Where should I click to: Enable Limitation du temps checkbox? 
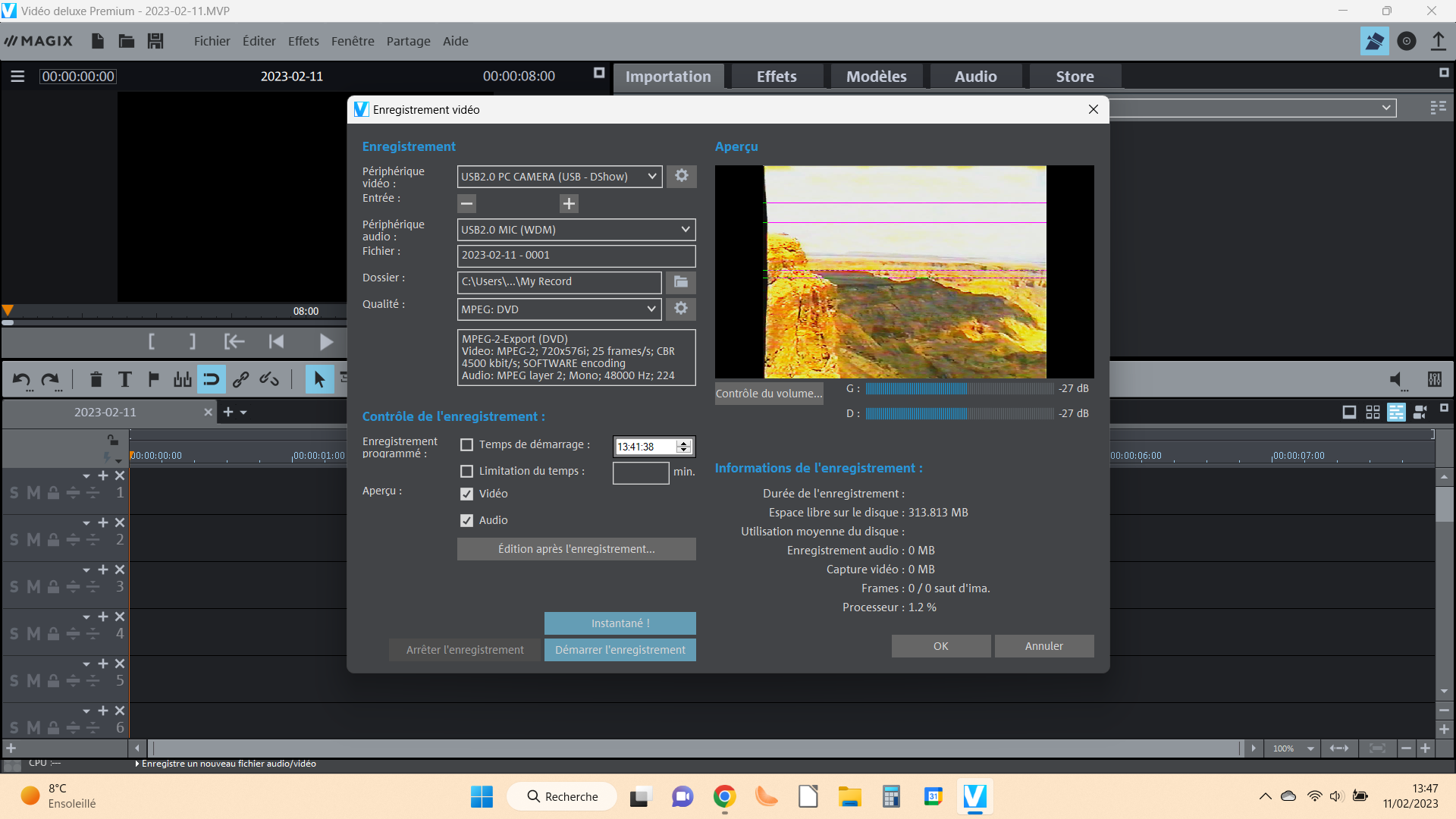pos(466,472)
